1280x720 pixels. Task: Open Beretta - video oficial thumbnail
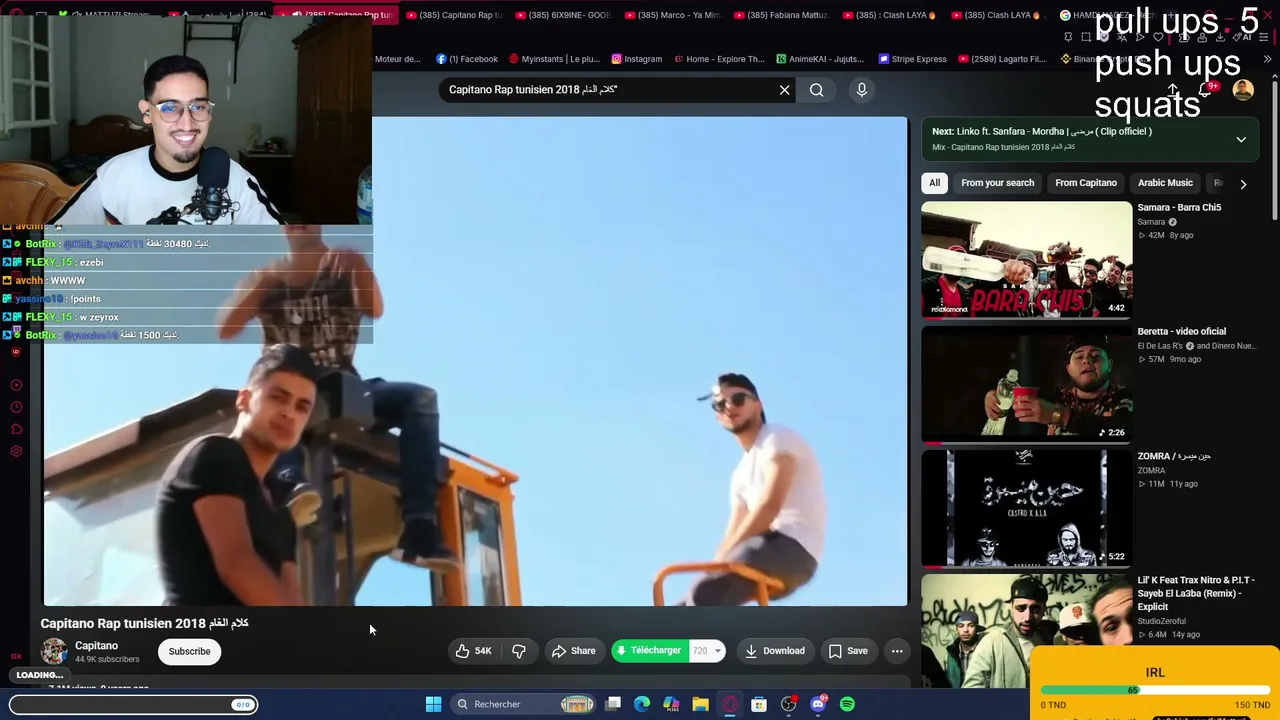(x=1026, y=384)
